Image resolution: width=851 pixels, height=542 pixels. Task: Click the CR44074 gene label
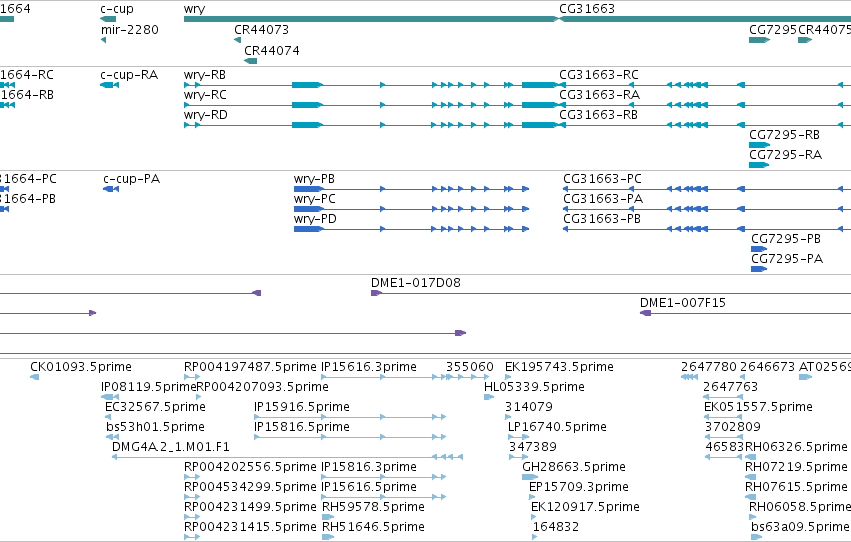[x=272, y=50]
